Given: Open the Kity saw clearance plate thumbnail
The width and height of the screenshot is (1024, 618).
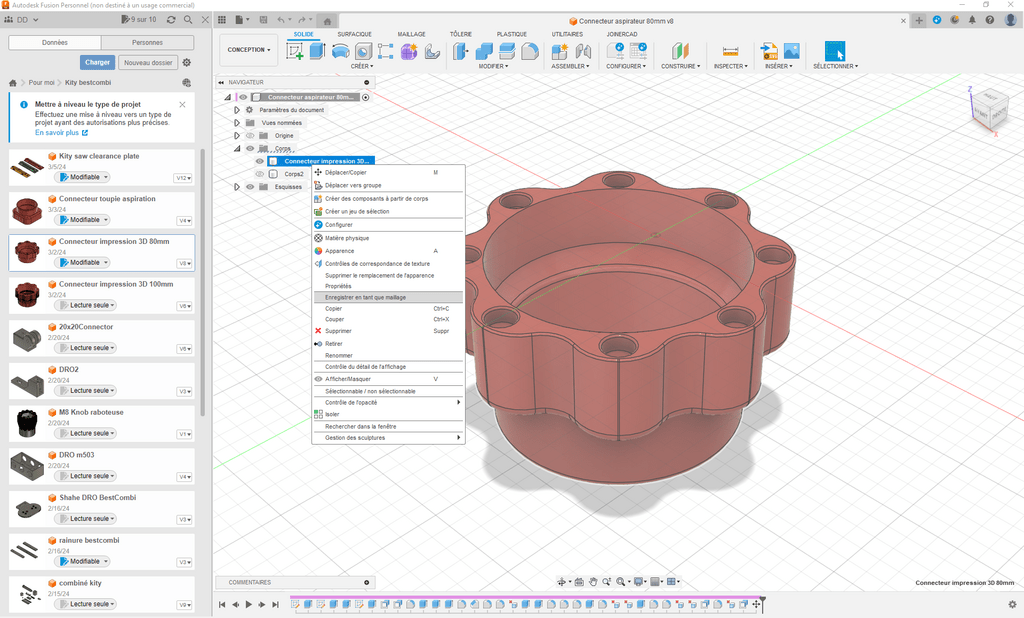Looking at the screenshot, I should click(28, 166).
